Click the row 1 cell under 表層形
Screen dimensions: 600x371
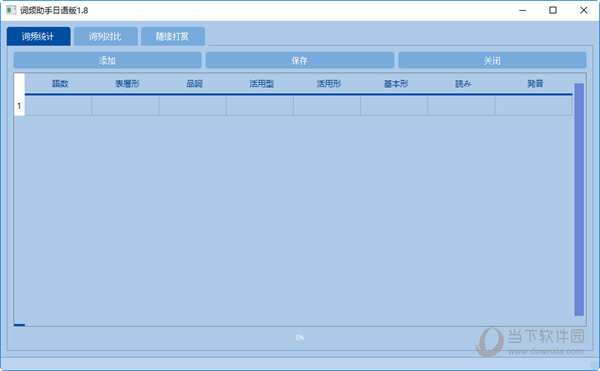(x=126, y=106)
